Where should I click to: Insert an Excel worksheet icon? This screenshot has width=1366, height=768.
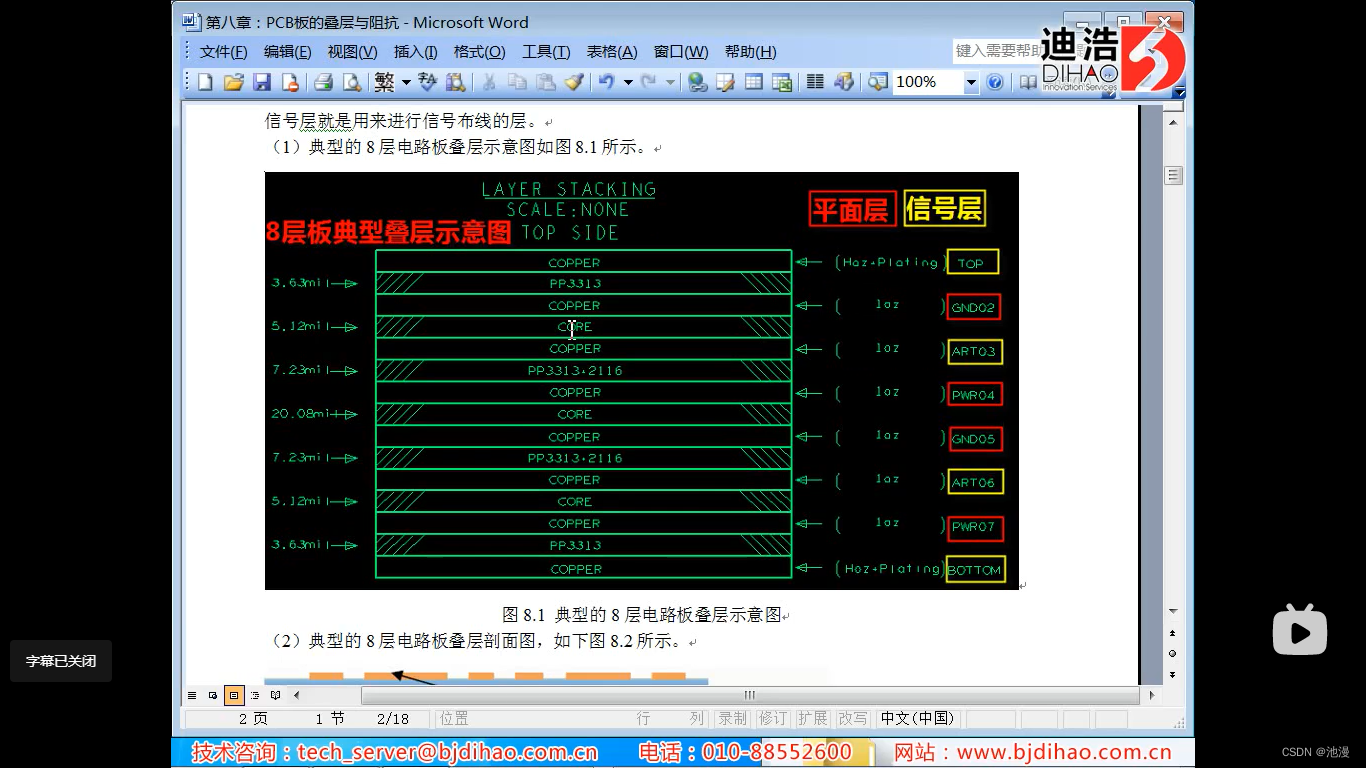click(x=781, y=82)
